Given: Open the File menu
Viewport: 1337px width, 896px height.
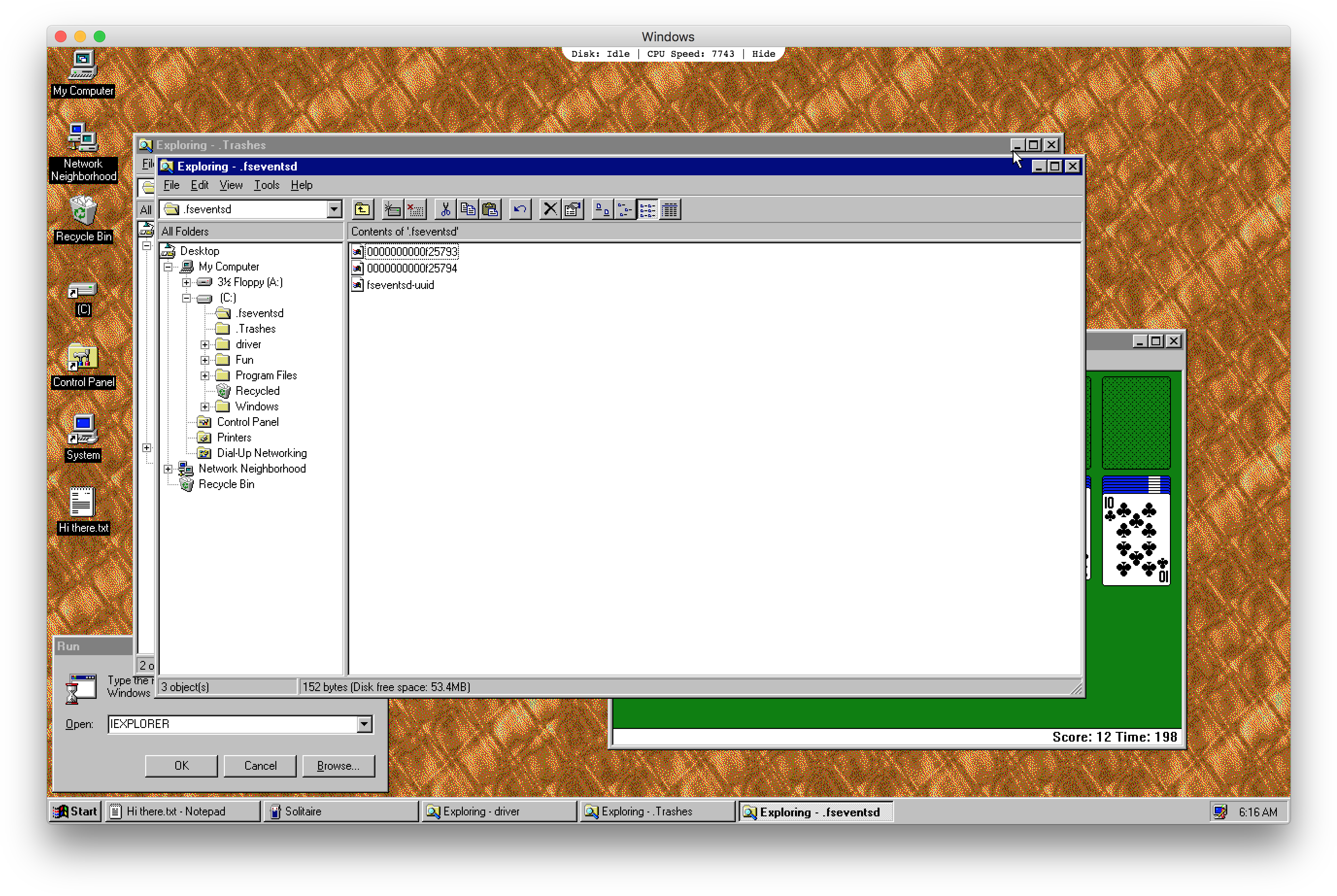Looking at the screenshot, I should pyautogui.click(x=171, y=185).
